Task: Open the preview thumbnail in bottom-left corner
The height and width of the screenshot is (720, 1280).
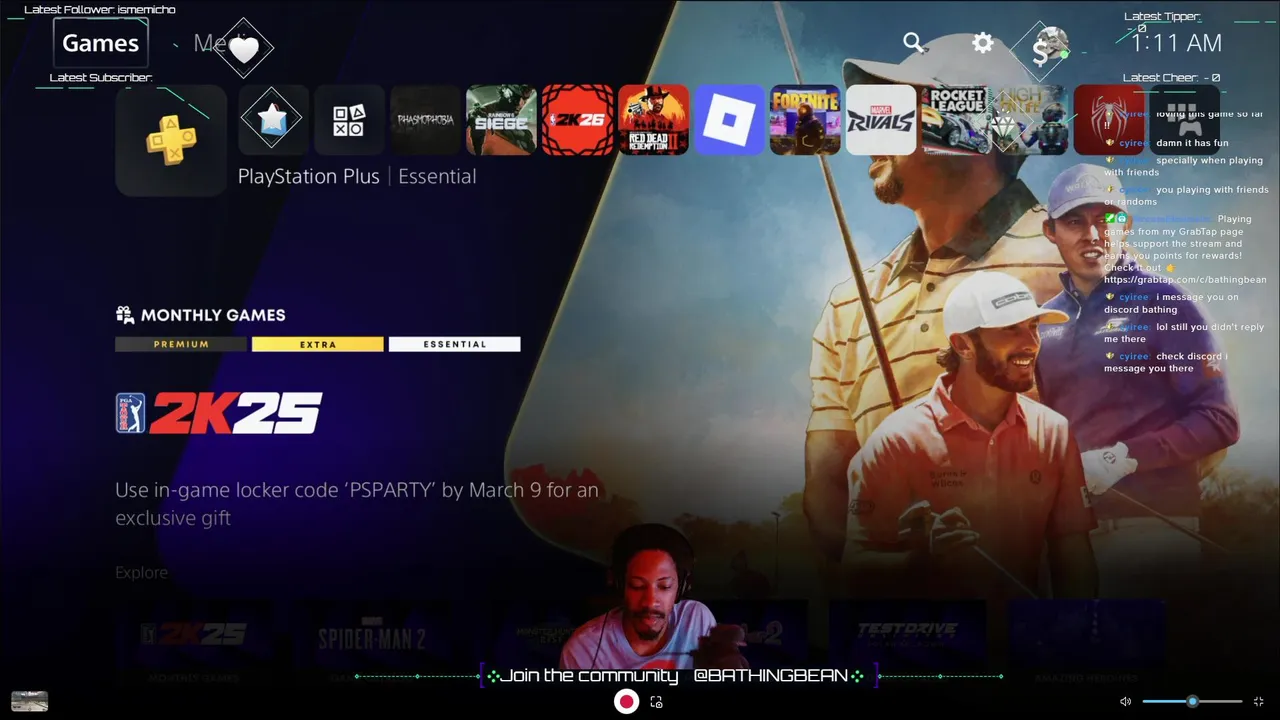Action: (x=29, y=701)
